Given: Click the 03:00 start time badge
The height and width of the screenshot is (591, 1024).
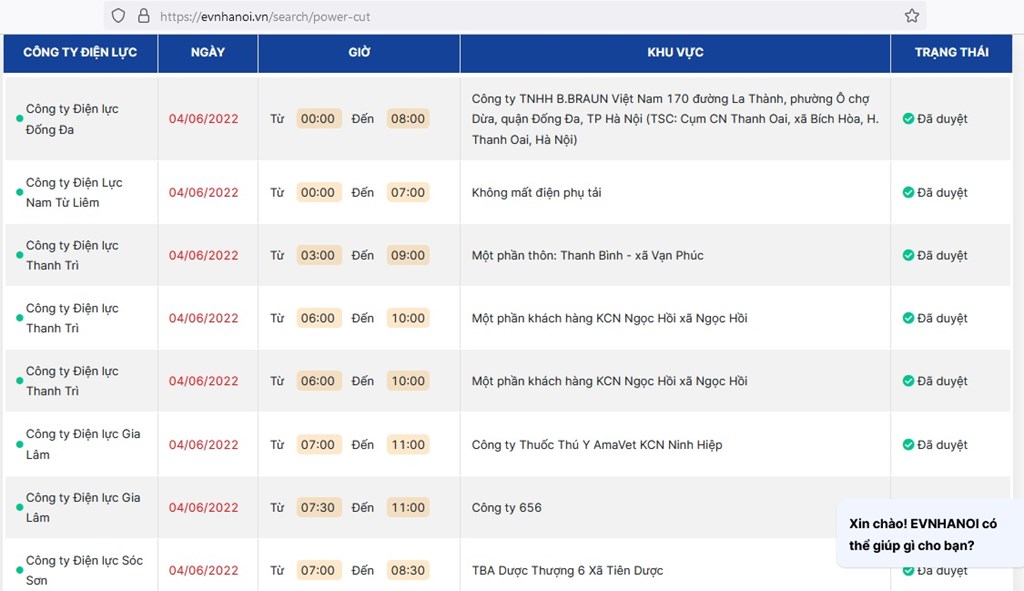Looking at the screenshot, I should (317, 255).
